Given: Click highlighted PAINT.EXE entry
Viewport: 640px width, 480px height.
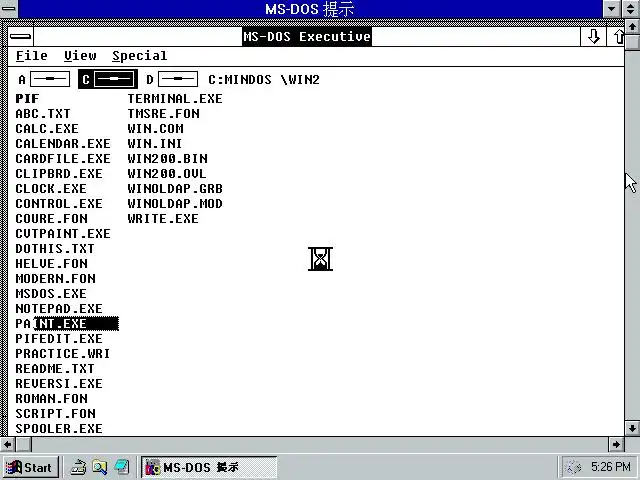Looking at the screenshot, I should 67,324.
